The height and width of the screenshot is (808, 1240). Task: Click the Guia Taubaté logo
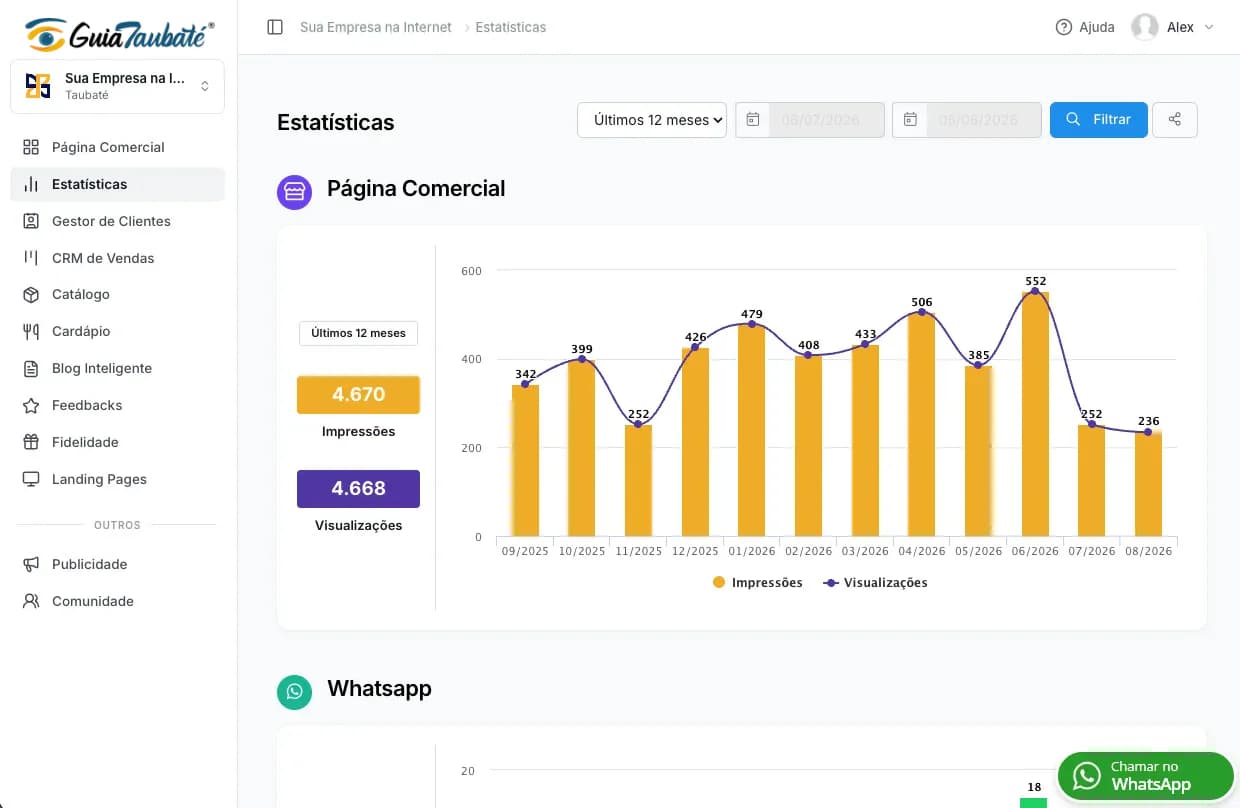pos(119,35)
